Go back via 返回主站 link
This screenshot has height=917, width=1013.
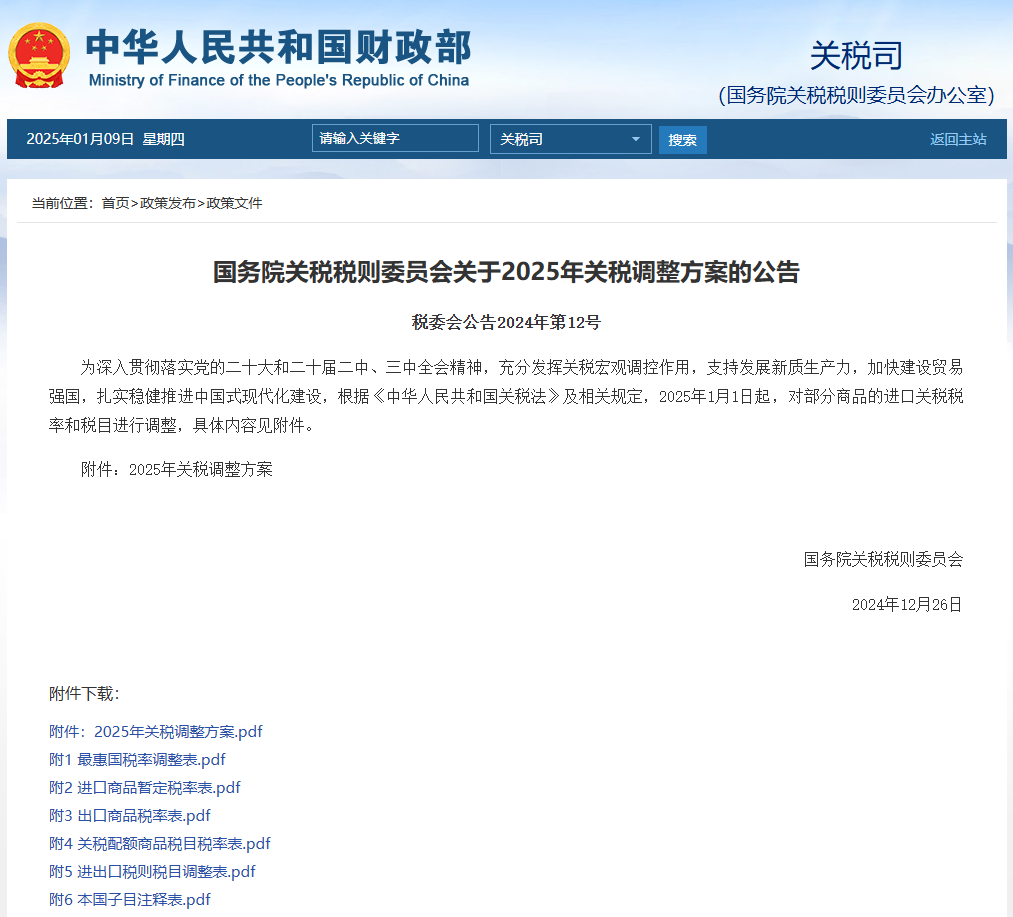(x=957, y=139)
